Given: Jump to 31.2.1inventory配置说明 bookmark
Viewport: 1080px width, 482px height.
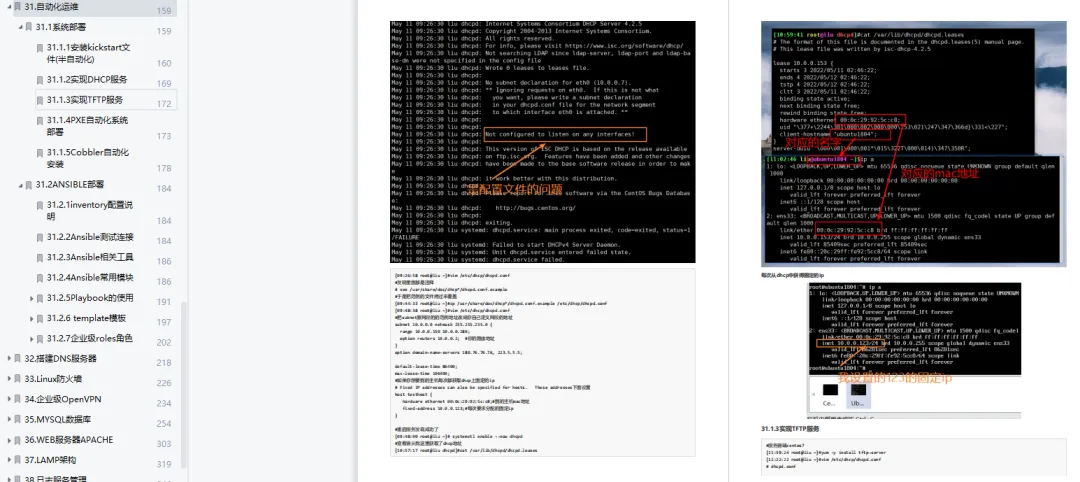Looking at the screenshot, I should point(90,211).
